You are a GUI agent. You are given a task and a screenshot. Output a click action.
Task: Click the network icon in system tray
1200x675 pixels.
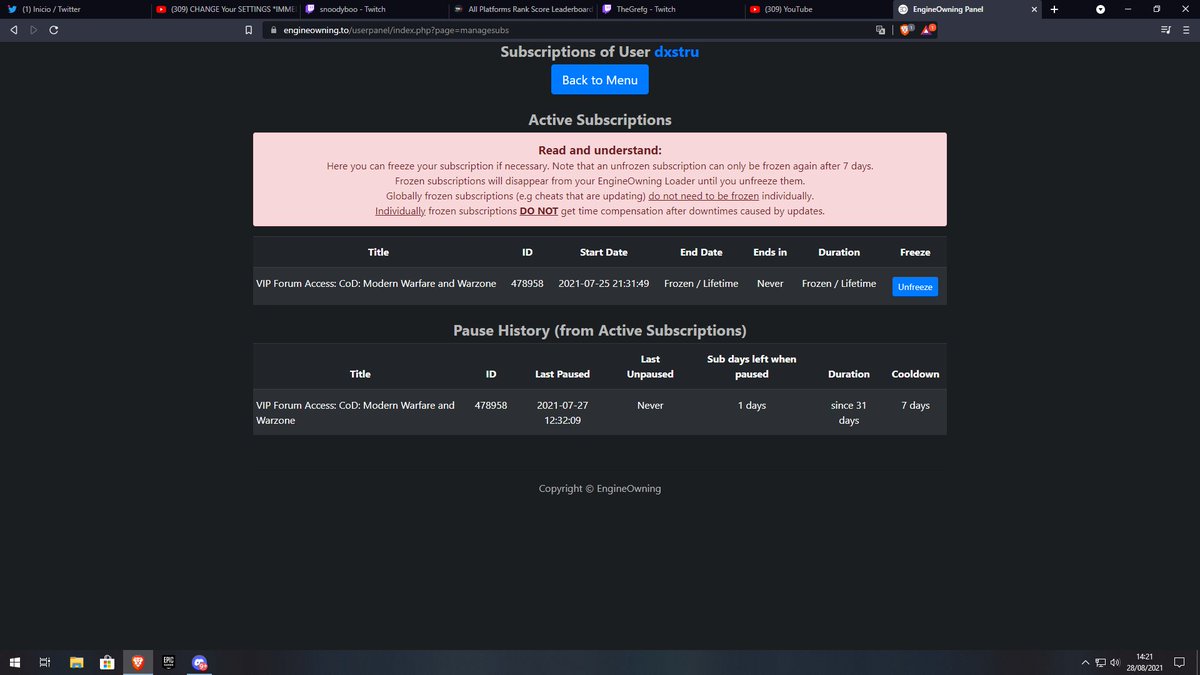(x=1100, y=662)
